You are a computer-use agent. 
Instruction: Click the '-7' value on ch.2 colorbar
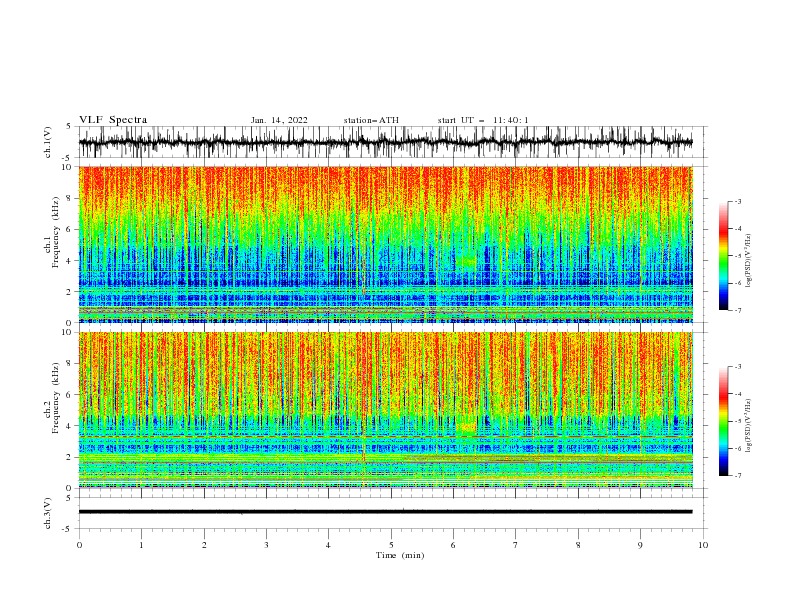coord(737,476)
